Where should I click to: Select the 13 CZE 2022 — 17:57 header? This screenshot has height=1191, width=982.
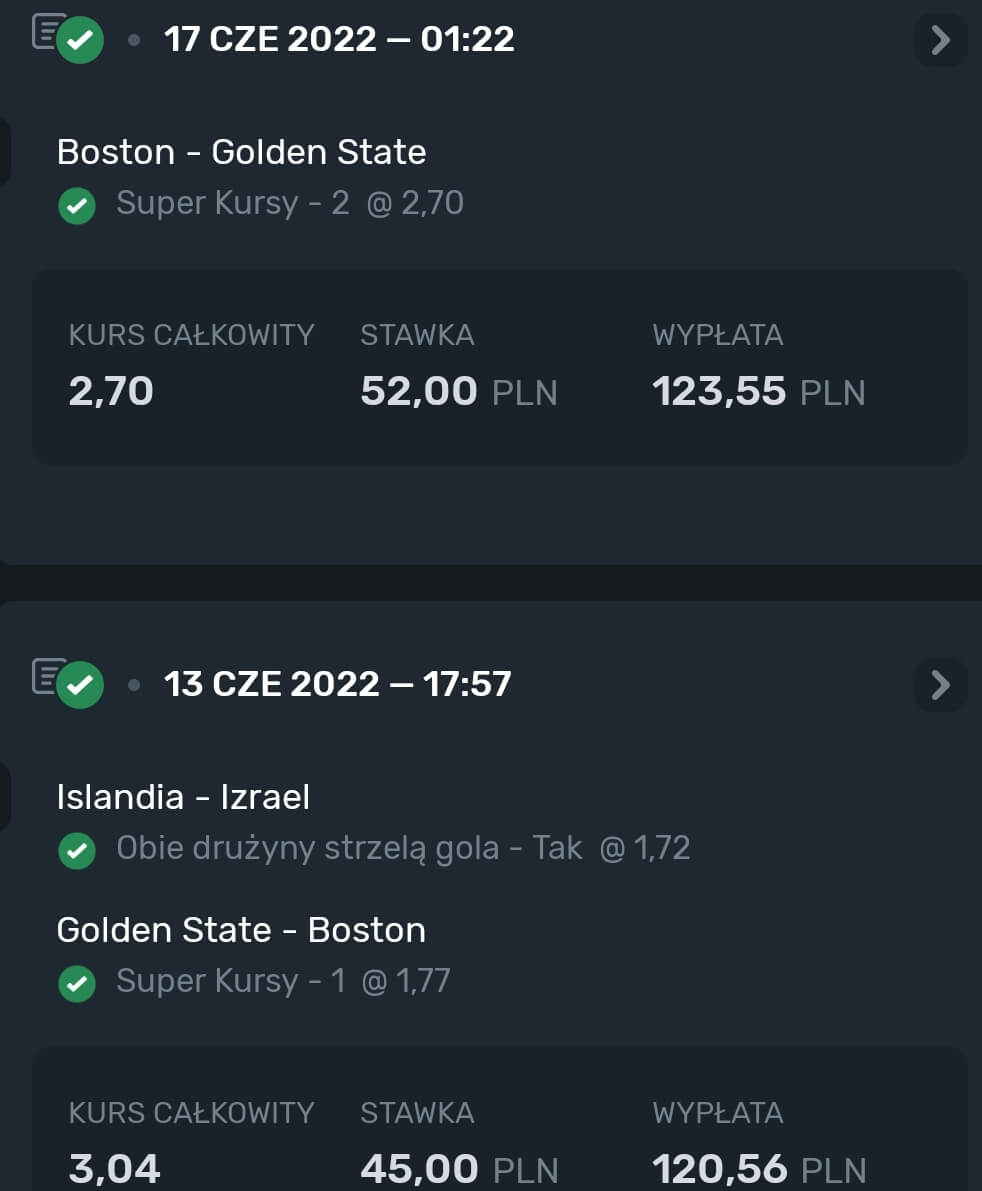click(337, 684)
